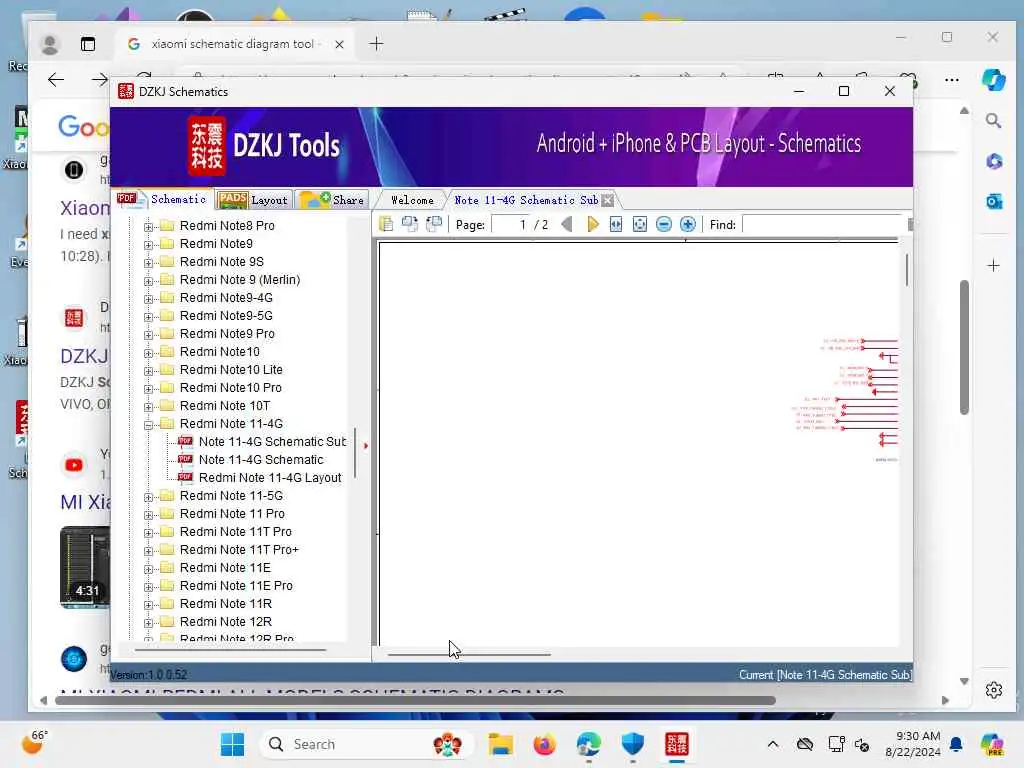Open Firefox from the taskbar
Screen dimensions: 1024x768
[x=544, y=744]
